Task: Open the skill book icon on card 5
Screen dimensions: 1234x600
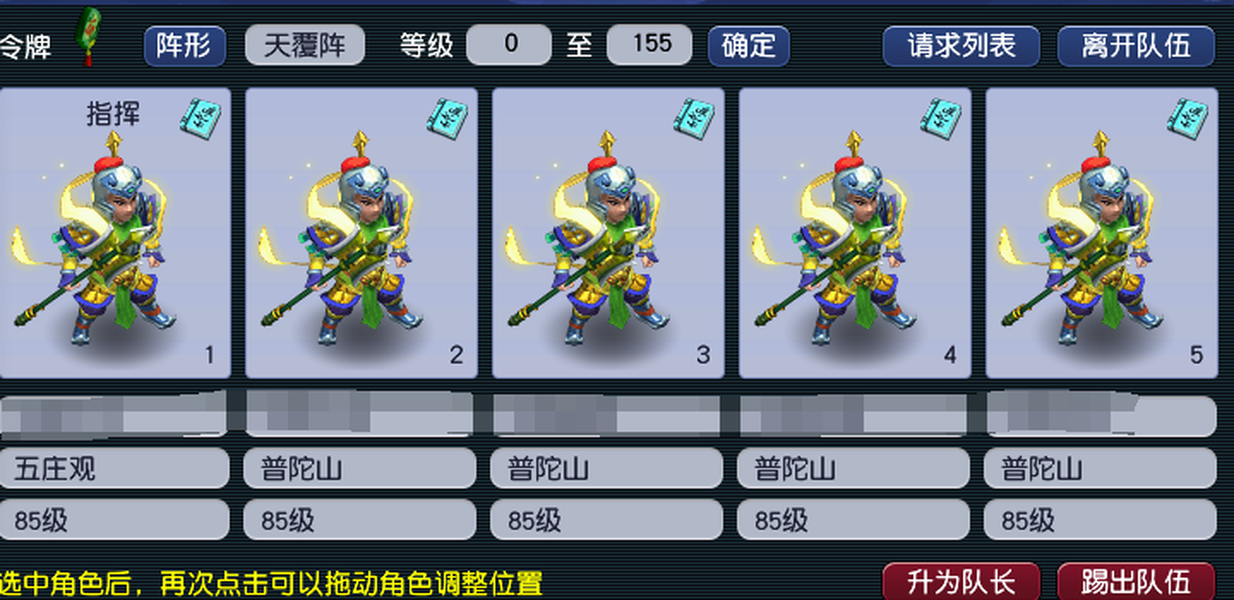Action: click(1188, 116)
